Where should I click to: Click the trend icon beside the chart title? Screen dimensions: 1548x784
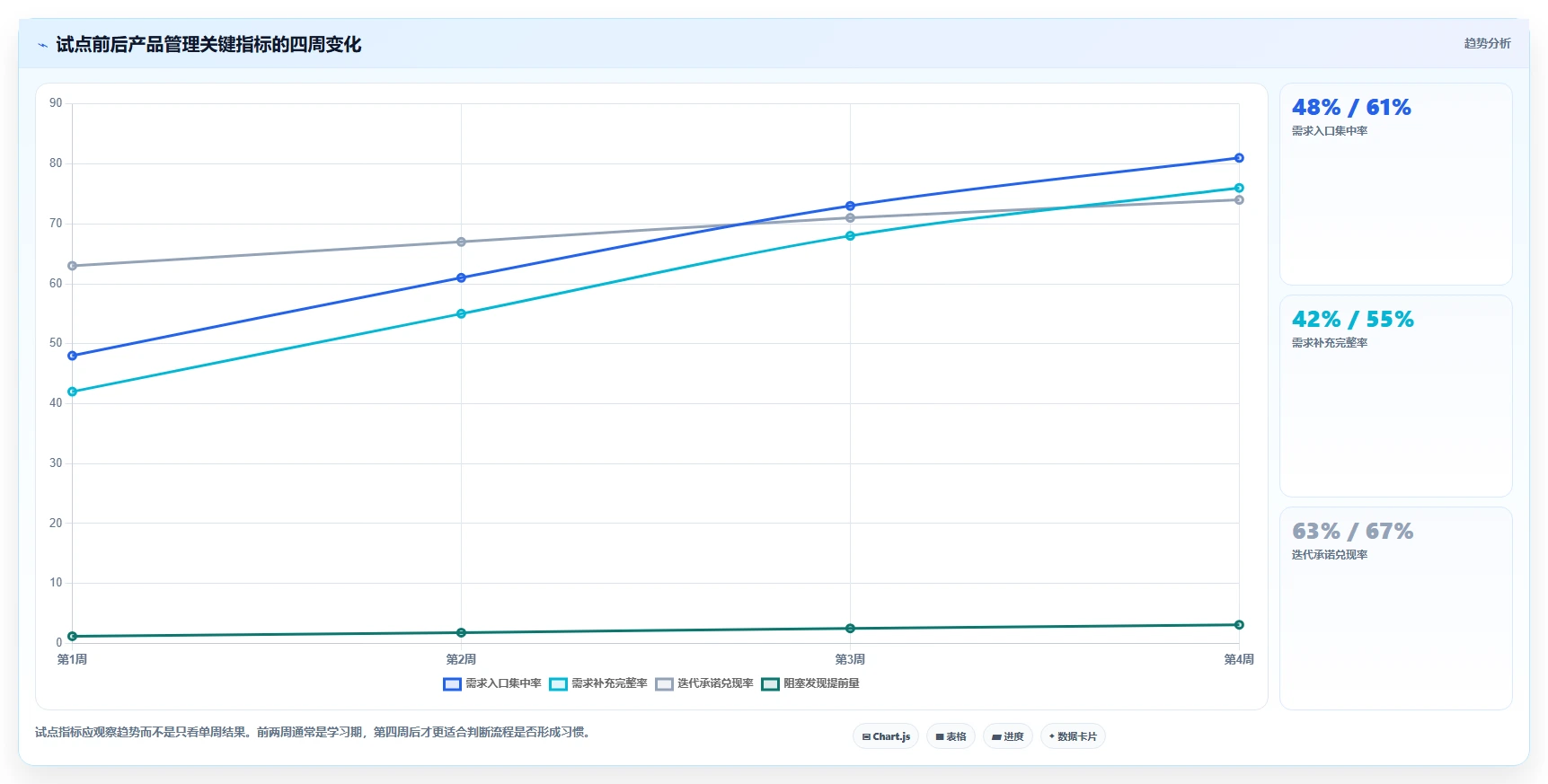pyautogui.click(x=42, y=45)
